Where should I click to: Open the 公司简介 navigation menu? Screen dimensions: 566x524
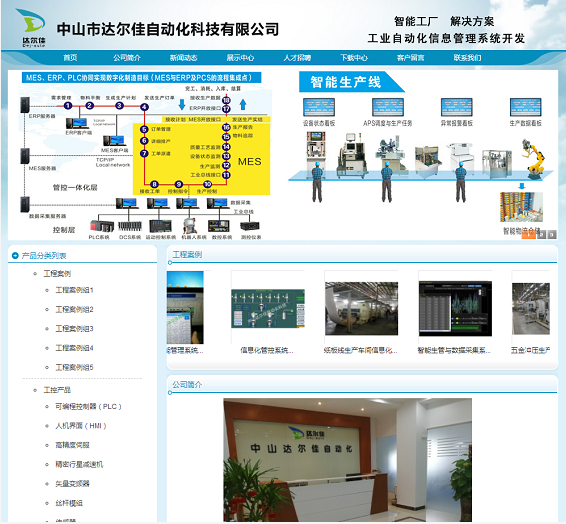point(127,58)
